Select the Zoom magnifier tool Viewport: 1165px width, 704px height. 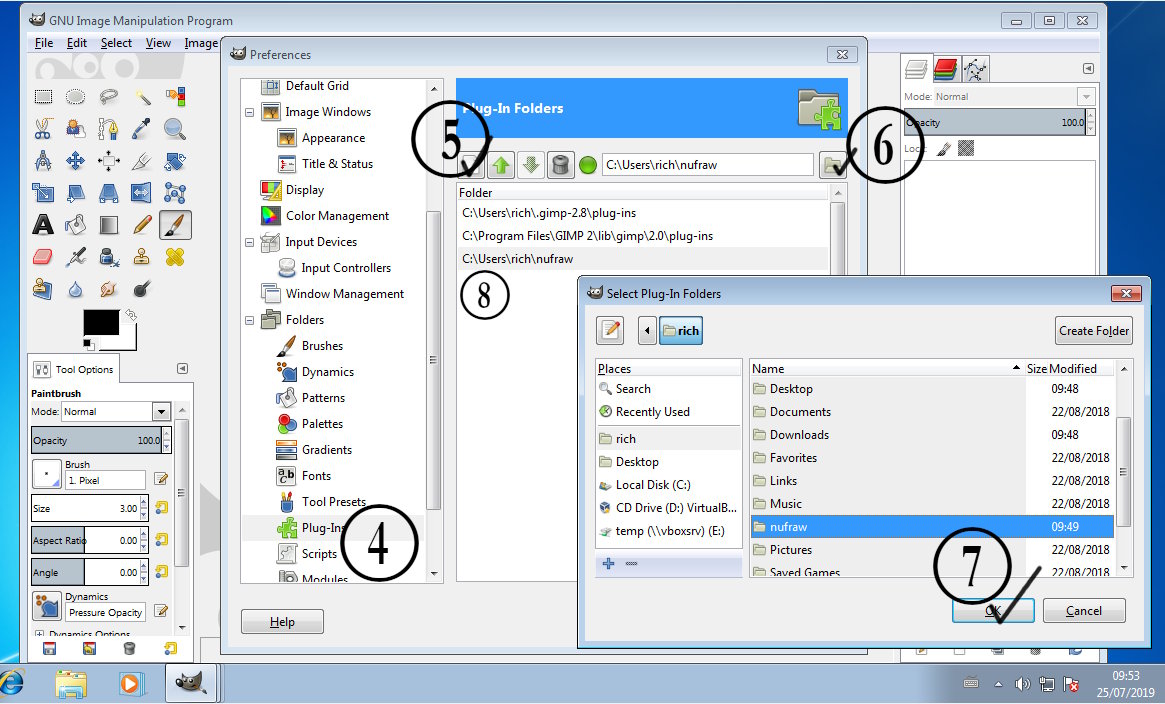pos(175,129)
